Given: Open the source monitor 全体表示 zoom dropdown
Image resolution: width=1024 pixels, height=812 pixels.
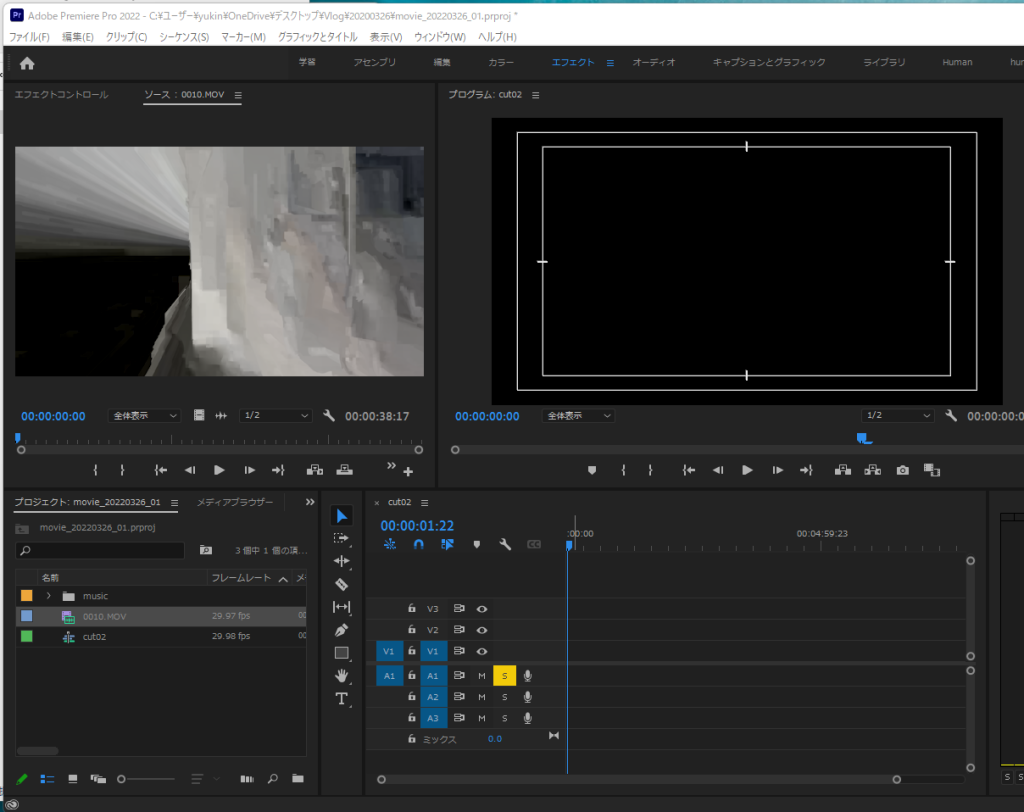Looking at the screenshot, I should click(x=144, y=416).
